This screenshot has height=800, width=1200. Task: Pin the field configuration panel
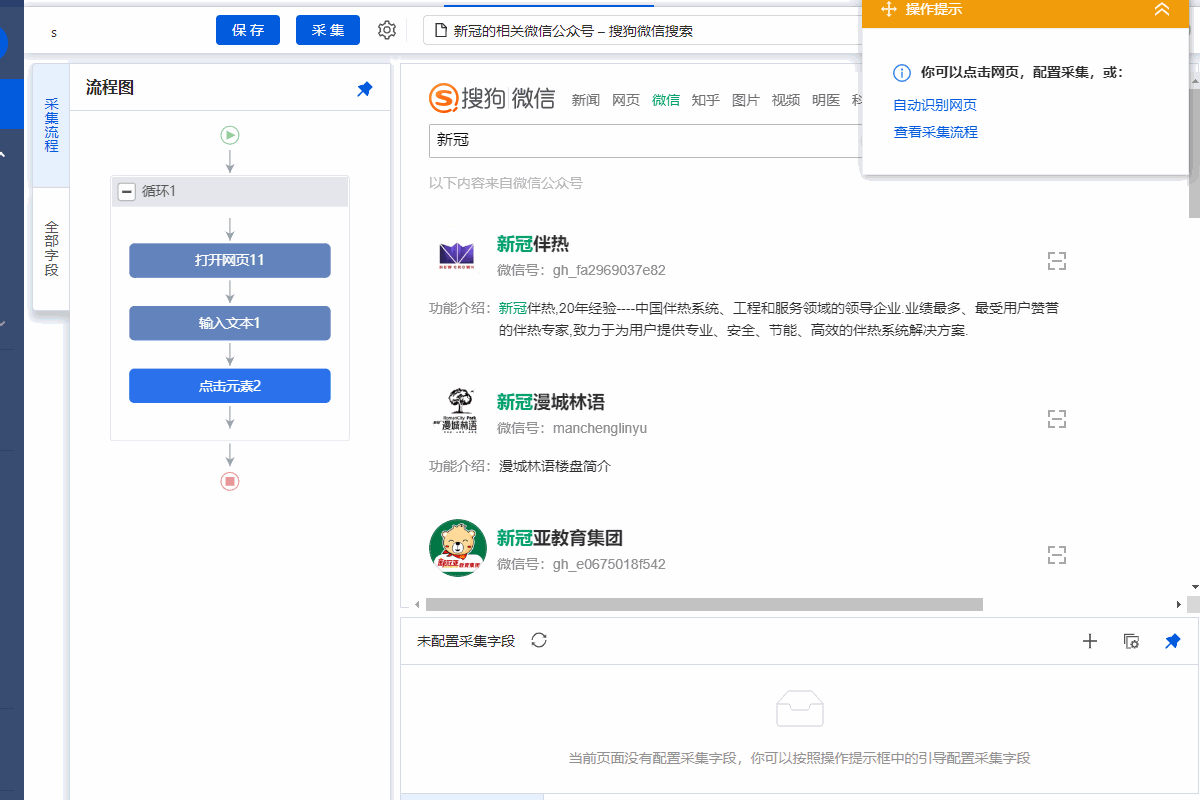click(x=1173, y=641)
